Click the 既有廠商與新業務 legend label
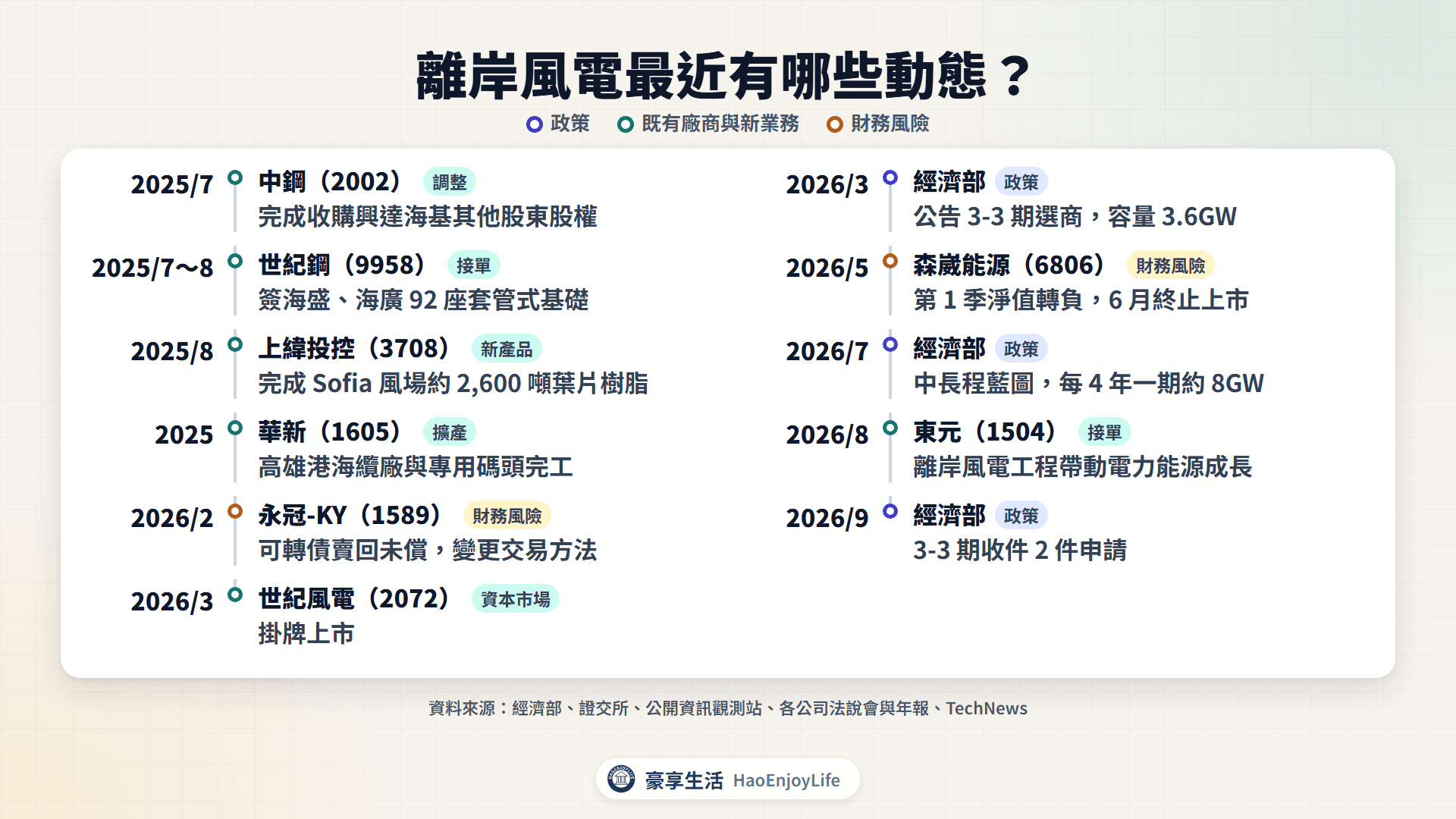Viewport: 1456px width, 819px height. [720, 124]
